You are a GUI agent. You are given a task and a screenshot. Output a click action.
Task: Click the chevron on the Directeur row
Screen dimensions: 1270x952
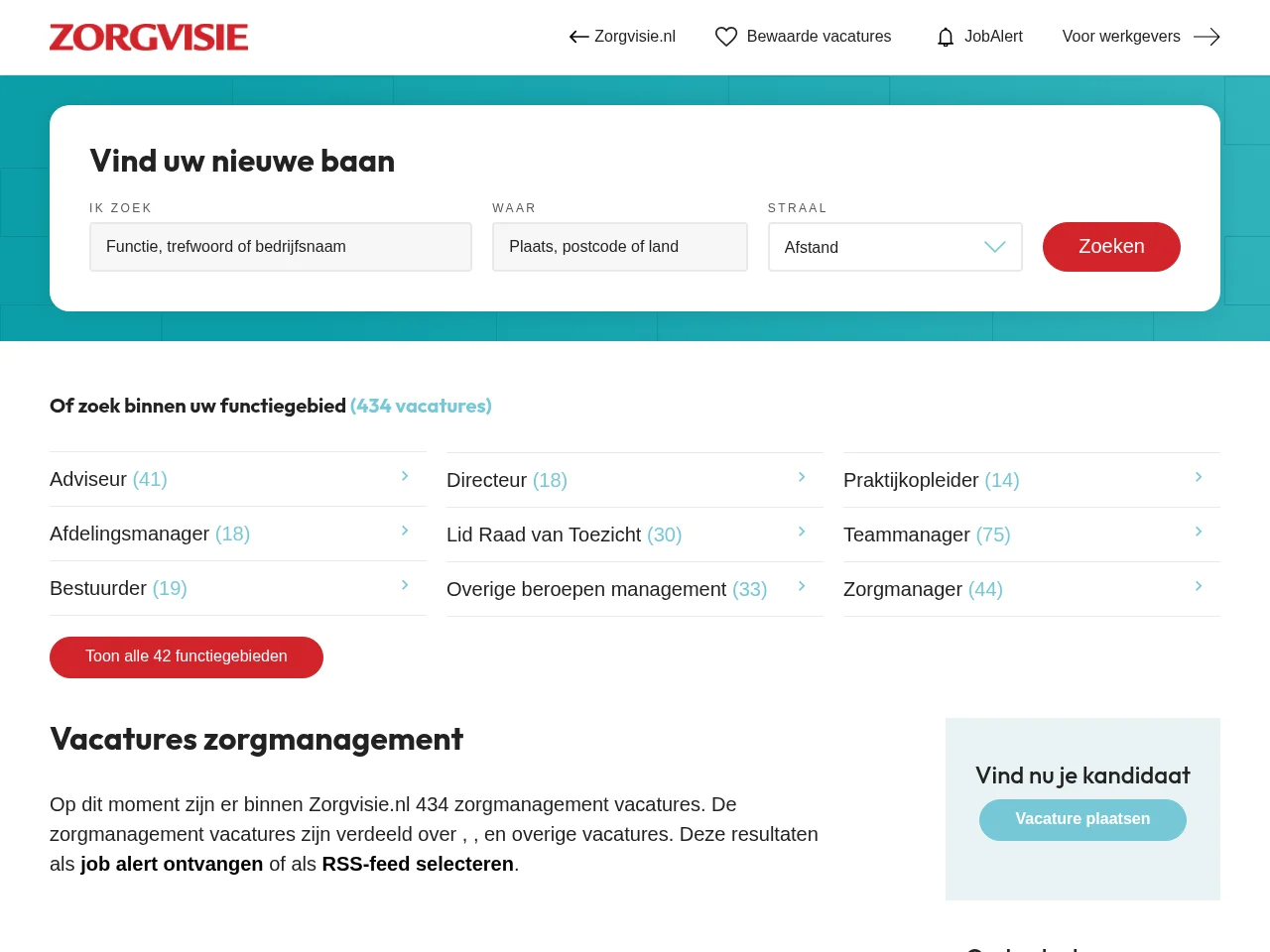click(x=802, y=477)
